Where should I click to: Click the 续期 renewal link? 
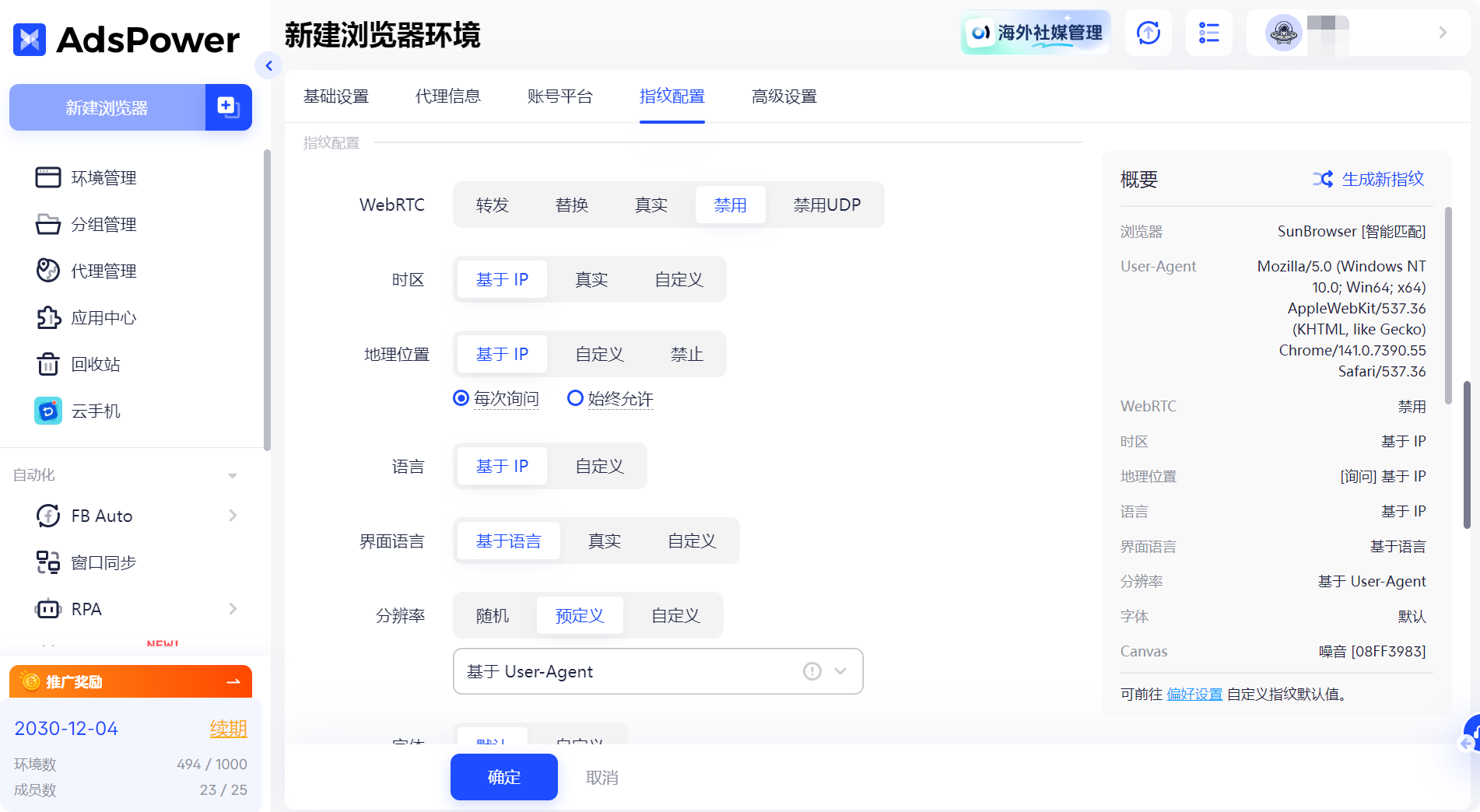coord(228,729)
